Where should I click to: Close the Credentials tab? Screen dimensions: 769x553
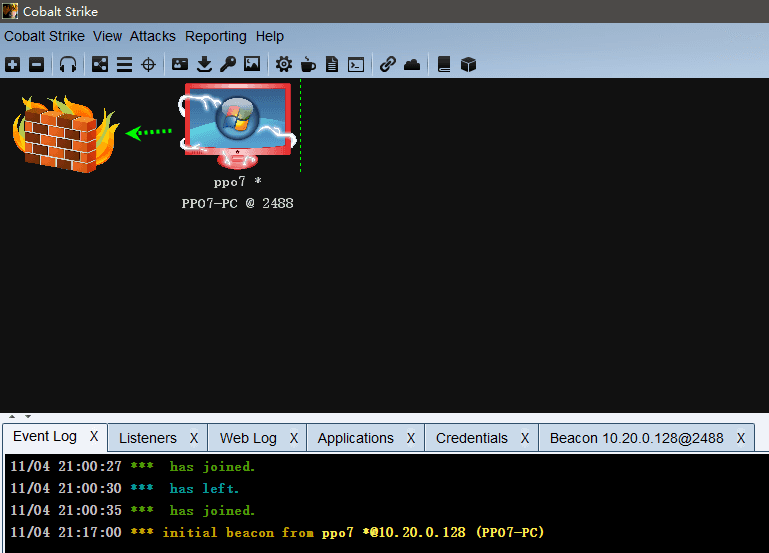click(x=525, y=438)
